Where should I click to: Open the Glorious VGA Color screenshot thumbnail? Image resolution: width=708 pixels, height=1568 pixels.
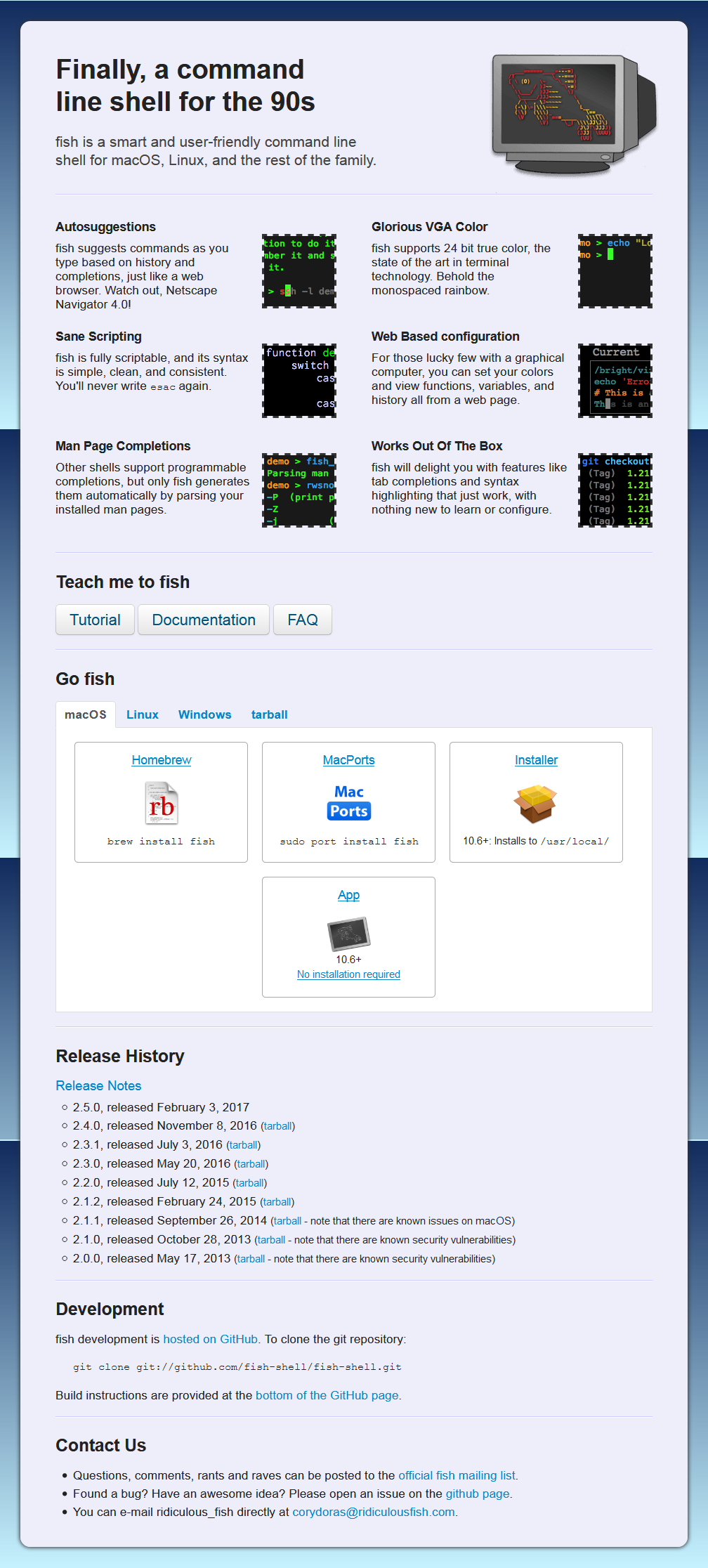point(615,271)
